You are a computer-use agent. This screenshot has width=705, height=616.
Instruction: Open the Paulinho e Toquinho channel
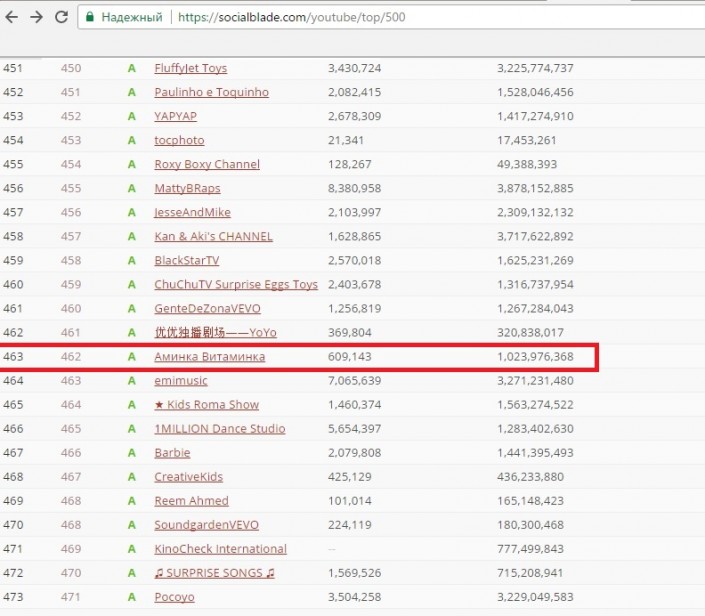click(x=211, y=92)
